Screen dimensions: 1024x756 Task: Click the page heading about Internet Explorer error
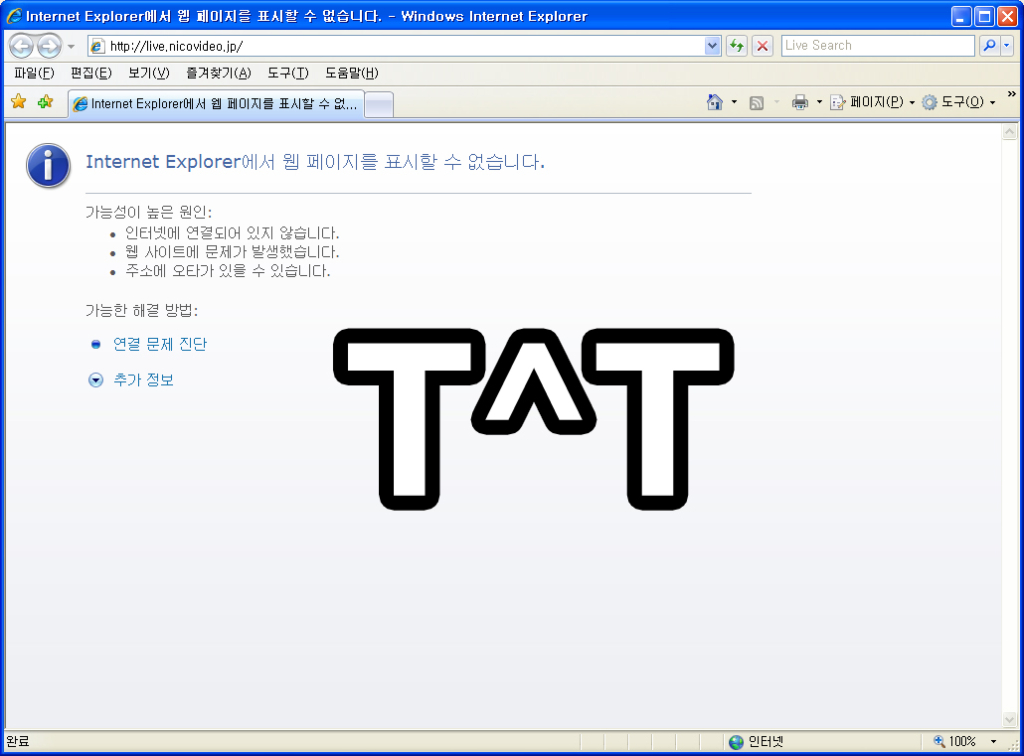315,161
